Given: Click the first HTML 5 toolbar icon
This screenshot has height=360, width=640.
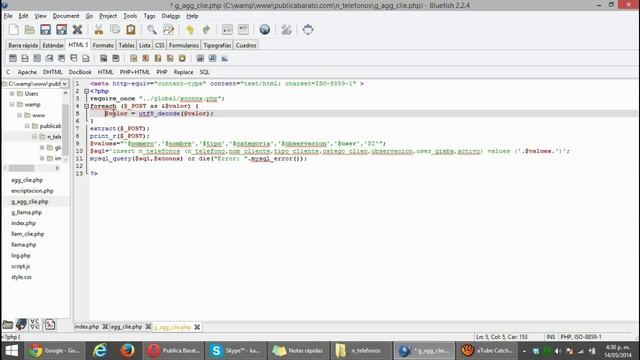Looking at the screenshot, I should (x=13, y=58).
